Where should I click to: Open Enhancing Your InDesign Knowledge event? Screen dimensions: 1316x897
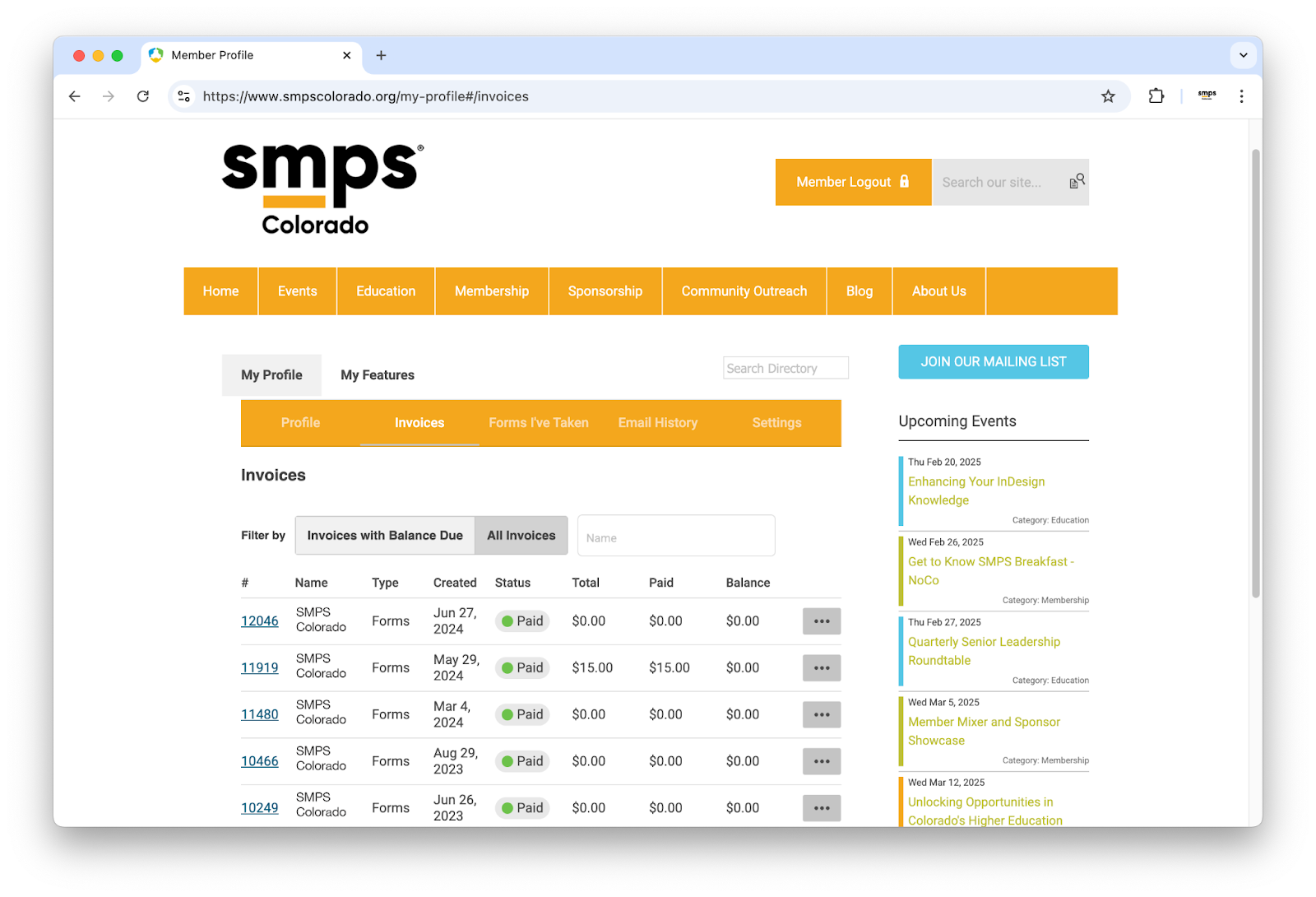(976, 490)
